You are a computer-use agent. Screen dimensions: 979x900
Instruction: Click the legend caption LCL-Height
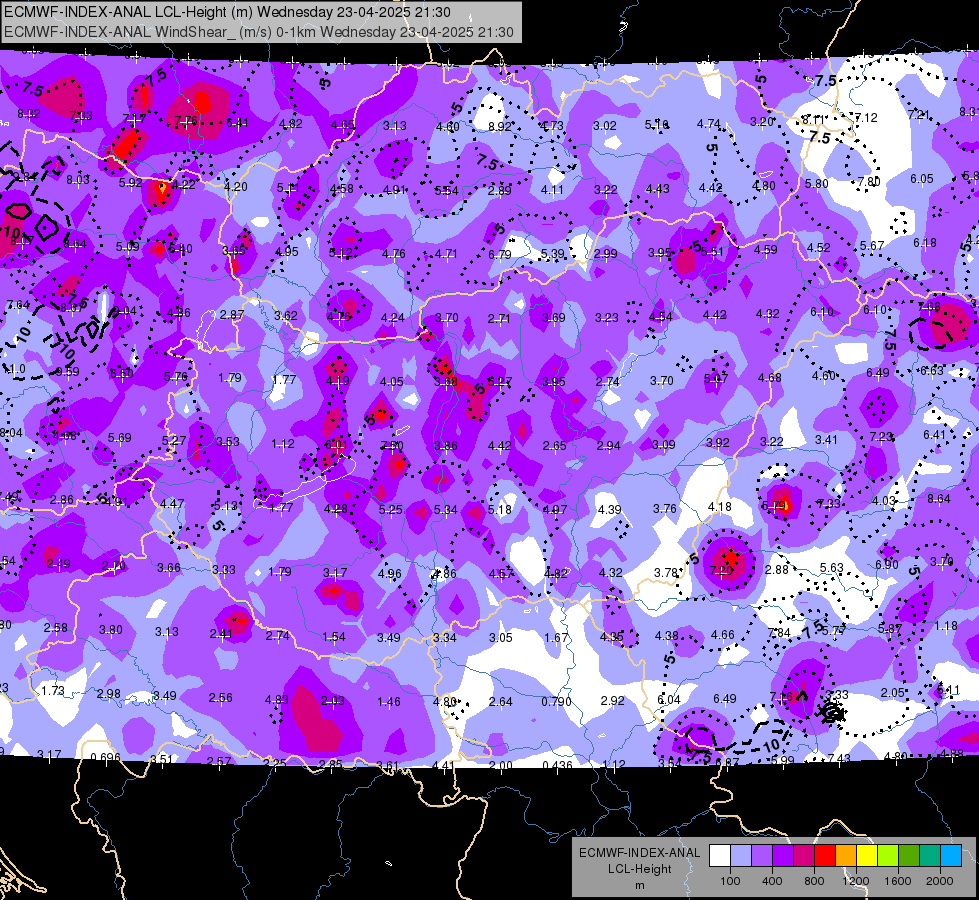coord(640,869)
